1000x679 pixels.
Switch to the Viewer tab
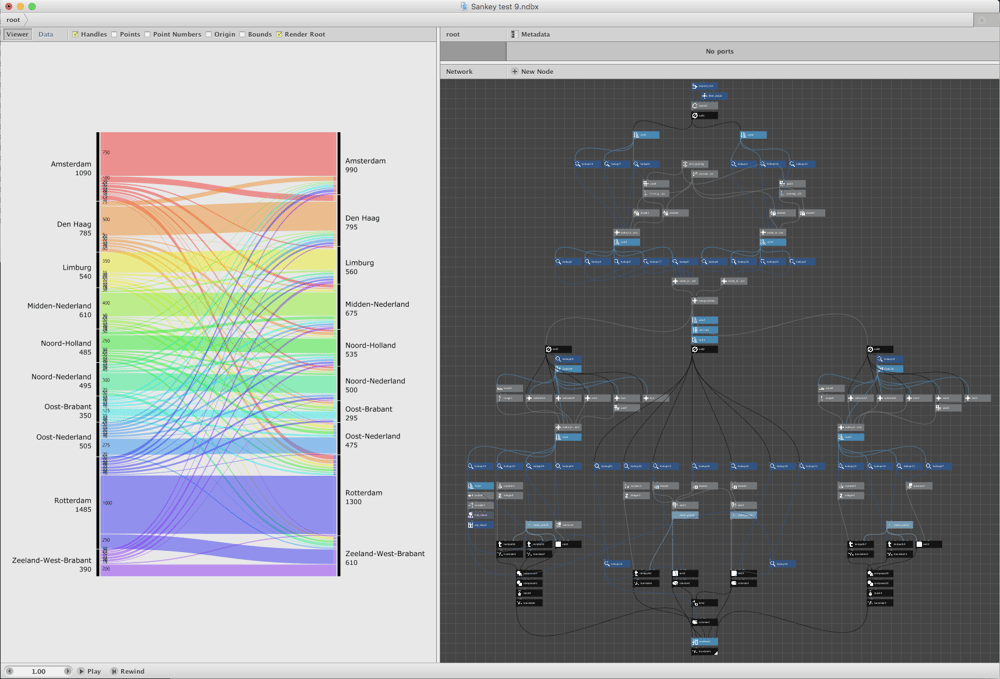[x=17, y=34]
